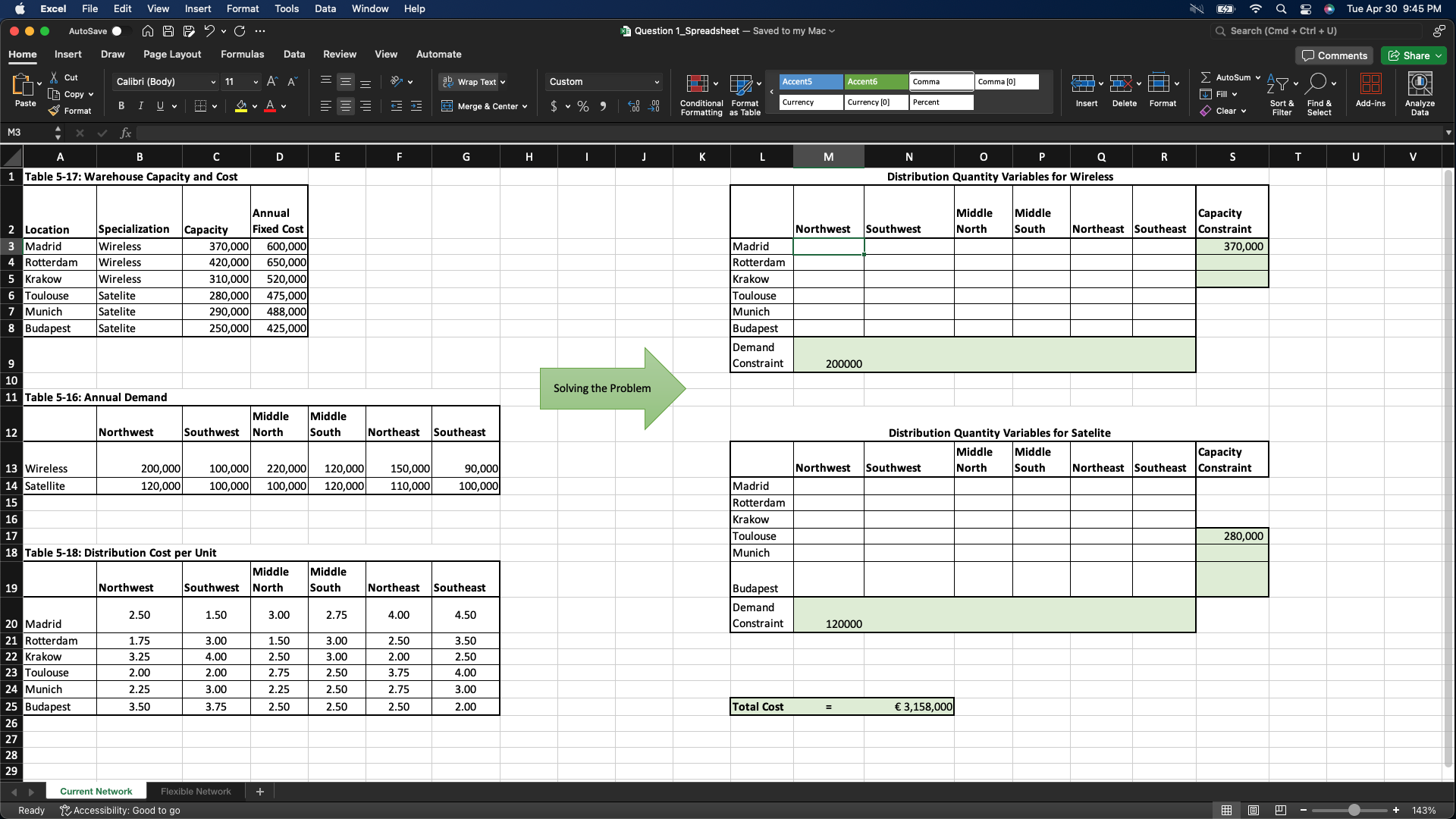The height and width of the screenshot is (819, 1456).
Task: Open the font color dropdown arrow
Action: tap(284, 106)
